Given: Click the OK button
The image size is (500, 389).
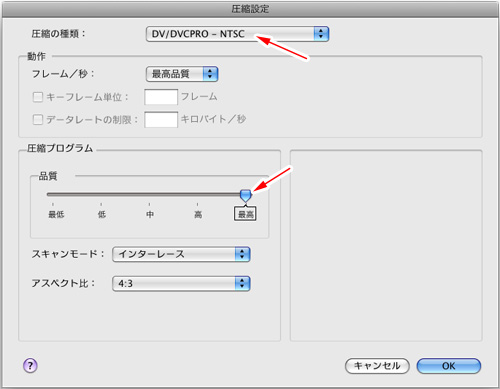Looking at the screenshot, I should point(449,366).
